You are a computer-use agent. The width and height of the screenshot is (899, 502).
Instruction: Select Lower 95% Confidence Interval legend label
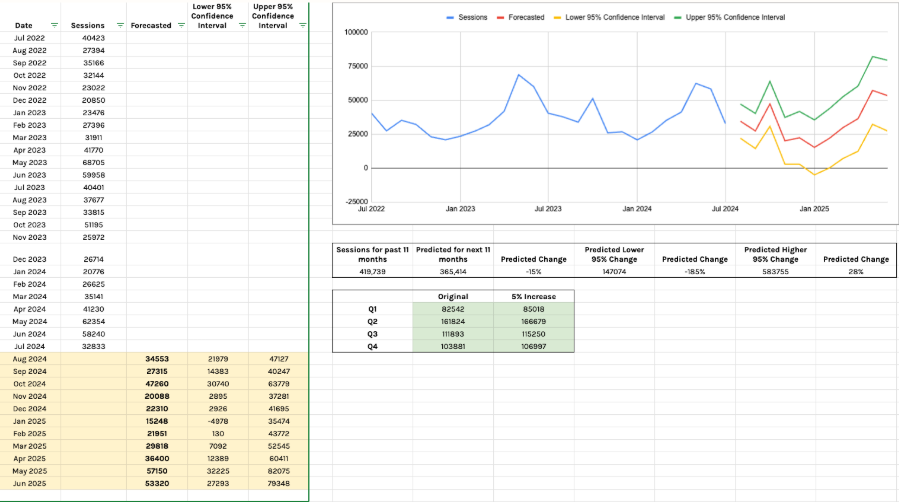[615, 18]
